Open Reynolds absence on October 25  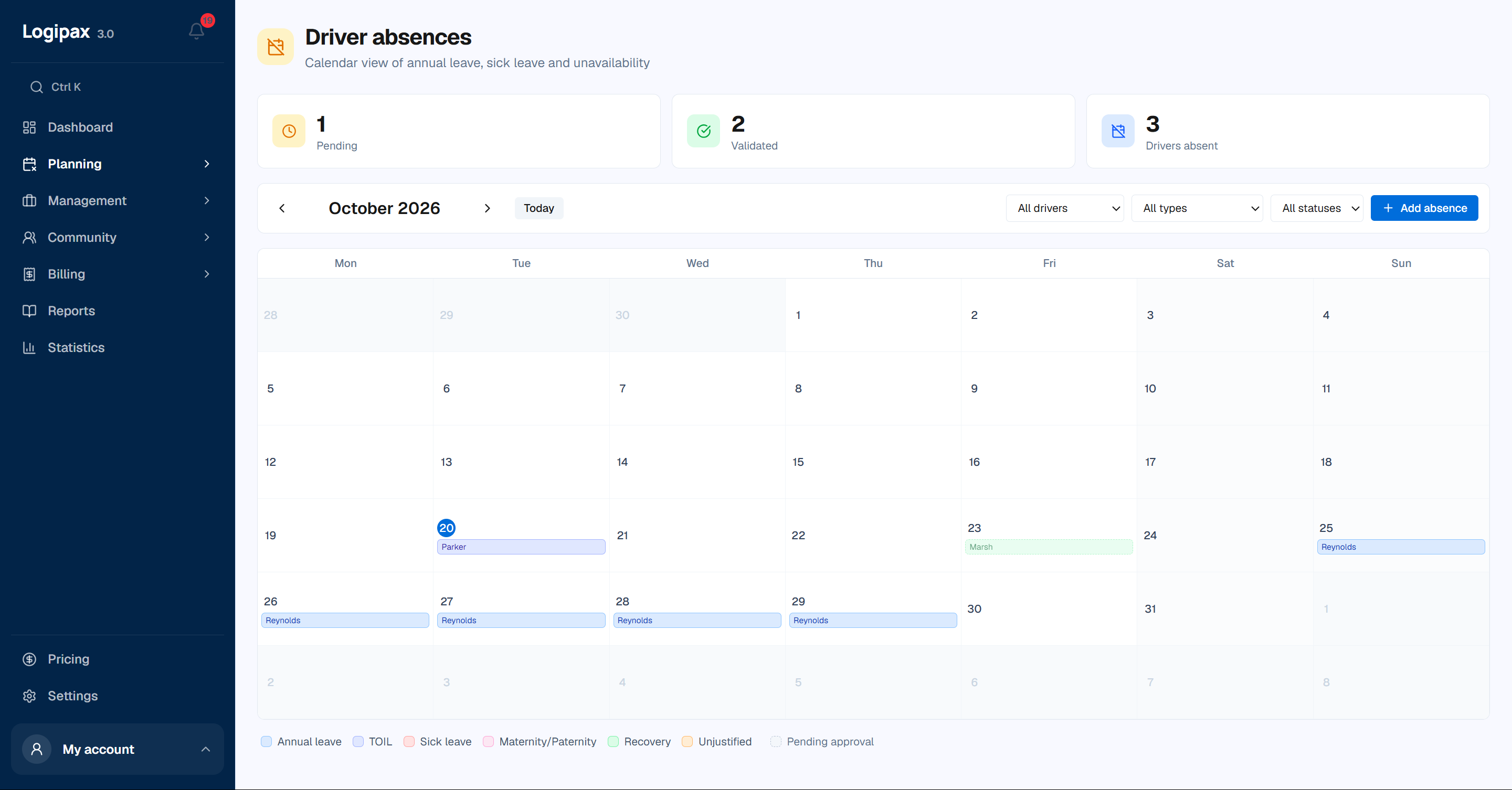1401,547
